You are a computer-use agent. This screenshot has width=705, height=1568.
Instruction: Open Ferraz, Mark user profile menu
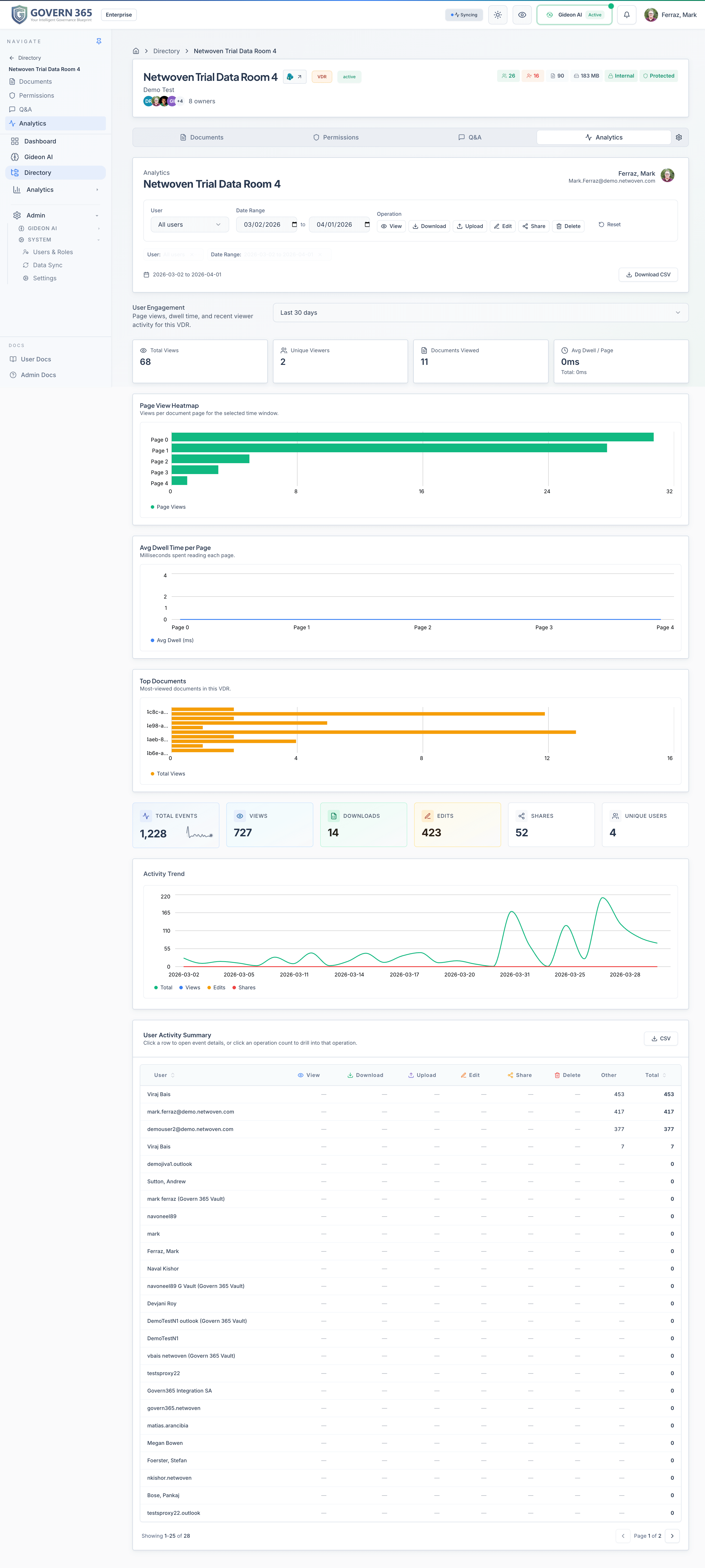[670, 15]
